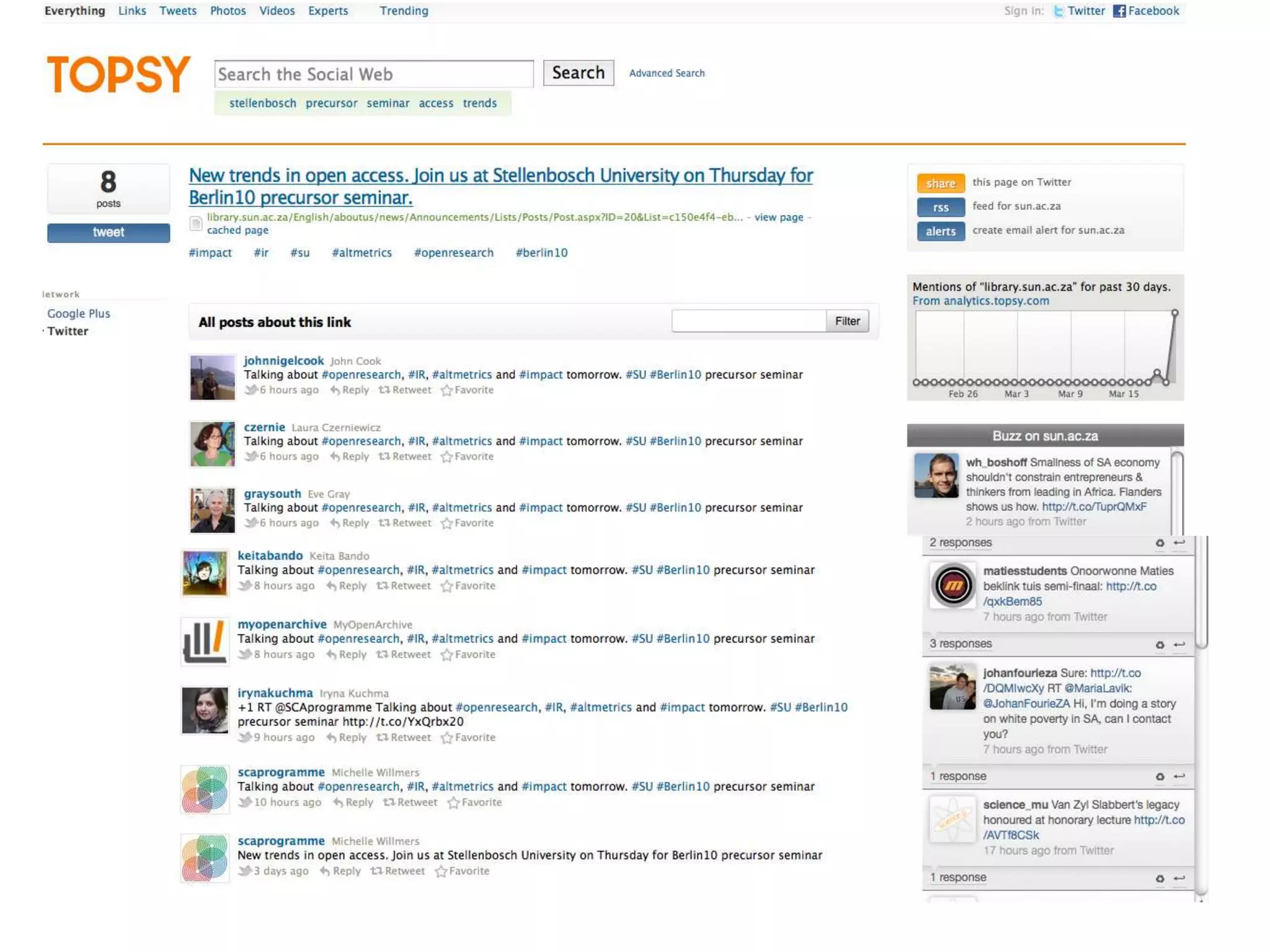Expand 1 response under johanfourieza post
The image size is (1270, 952).
point(957,777)
